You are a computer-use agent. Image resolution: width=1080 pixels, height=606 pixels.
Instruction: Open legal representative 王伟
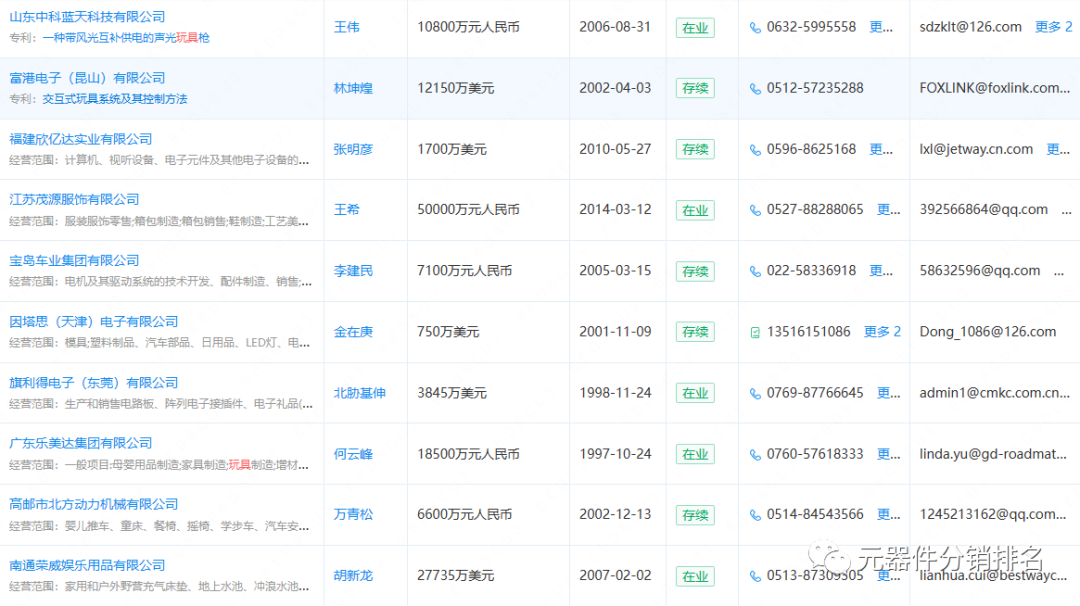[346, 28]
